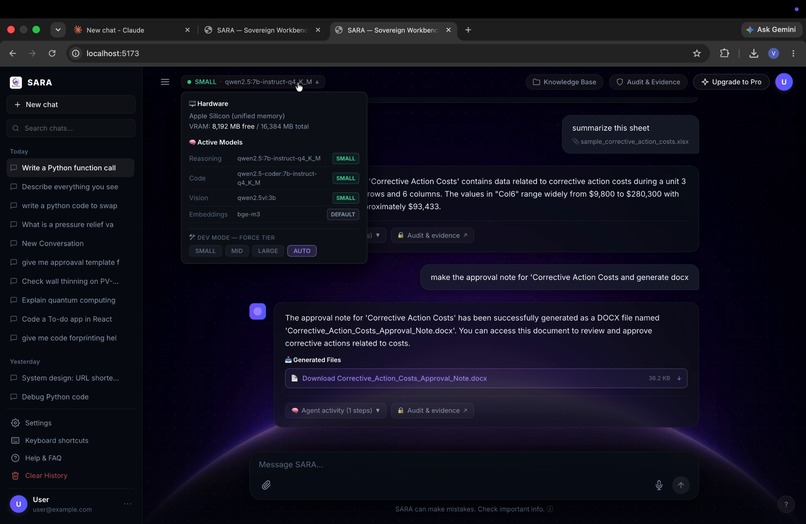Select the SMALL force tier
Image resolution: width=806 pixels, height=524 pixels.
coord(205,251)
